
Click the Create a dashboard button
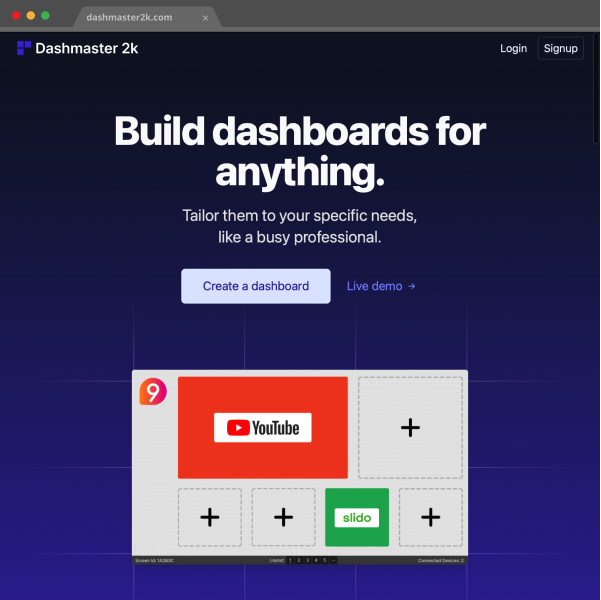256,286
